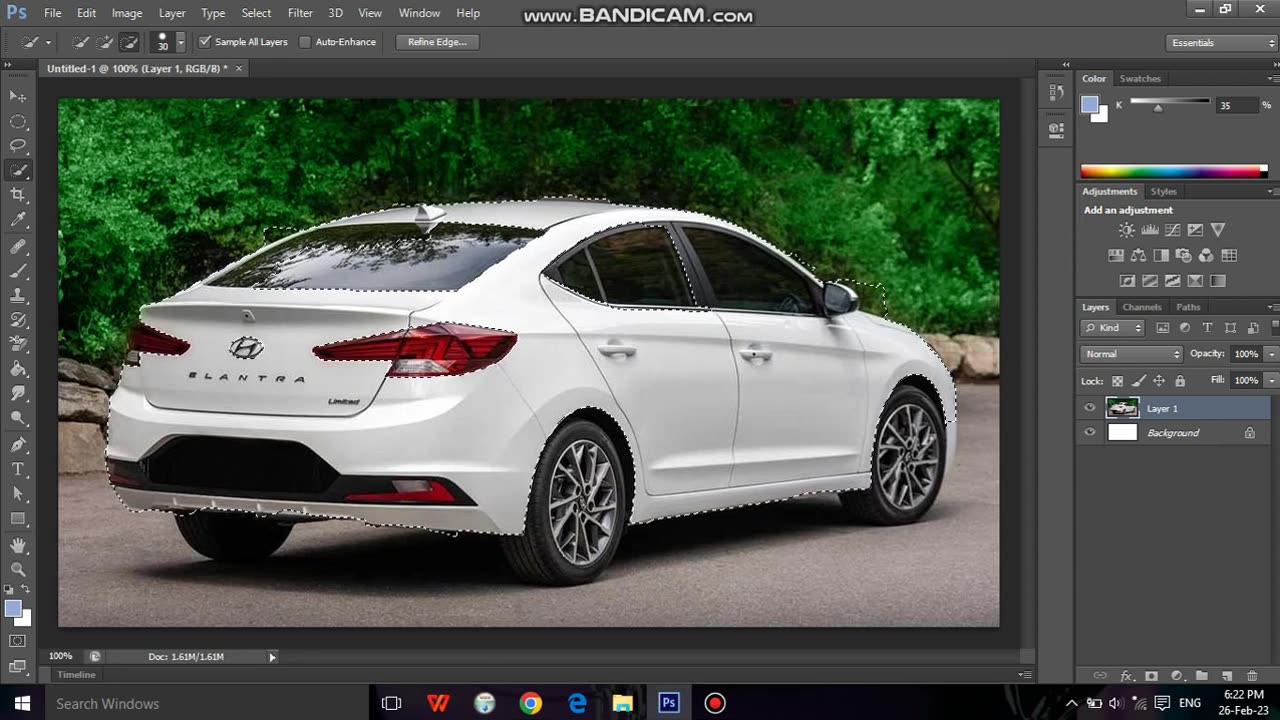Select the Smudge tool

pos(18,394)
